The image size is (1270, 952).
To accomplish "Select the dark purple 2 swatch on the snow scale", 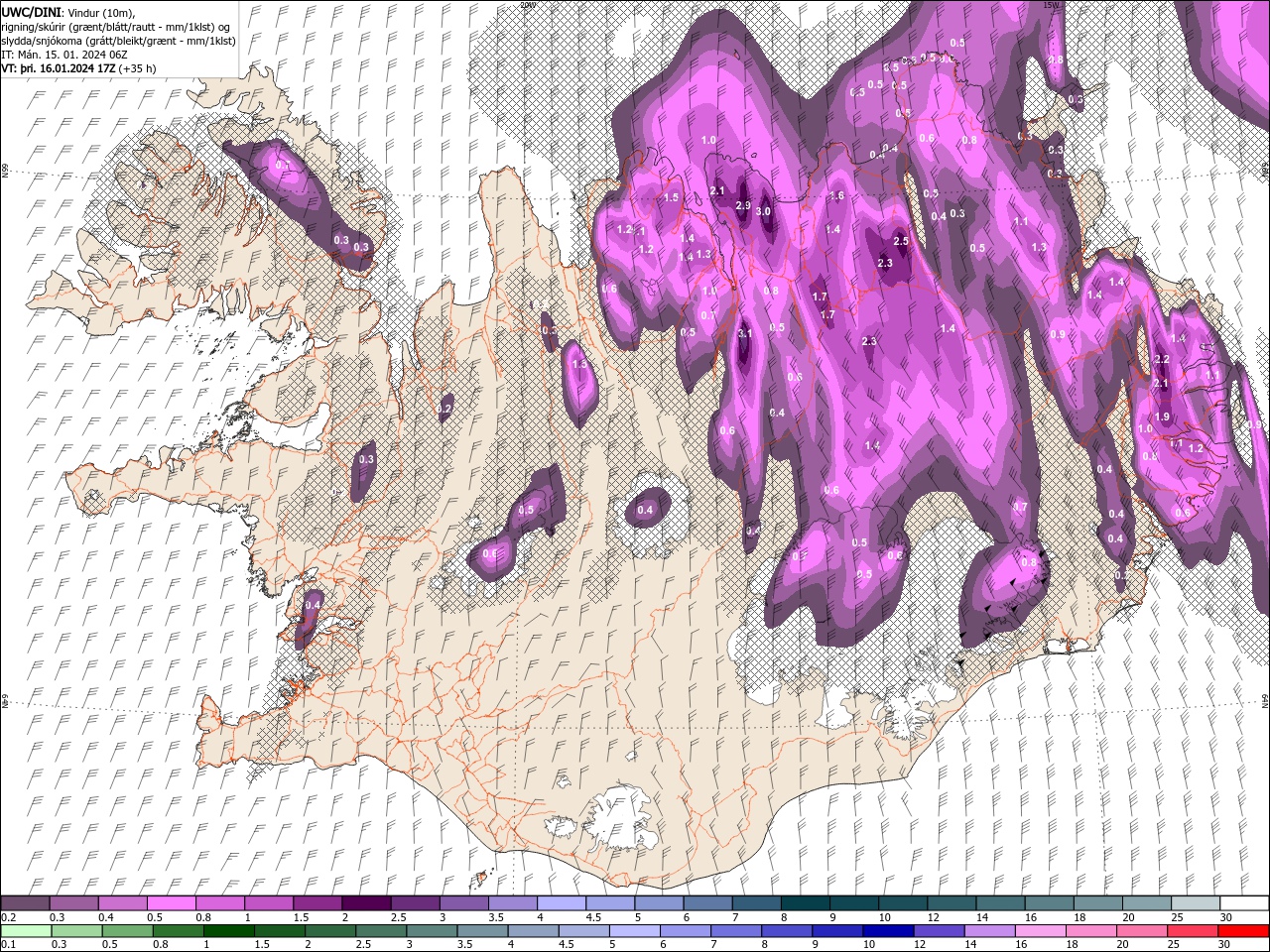I will (365, 903).
